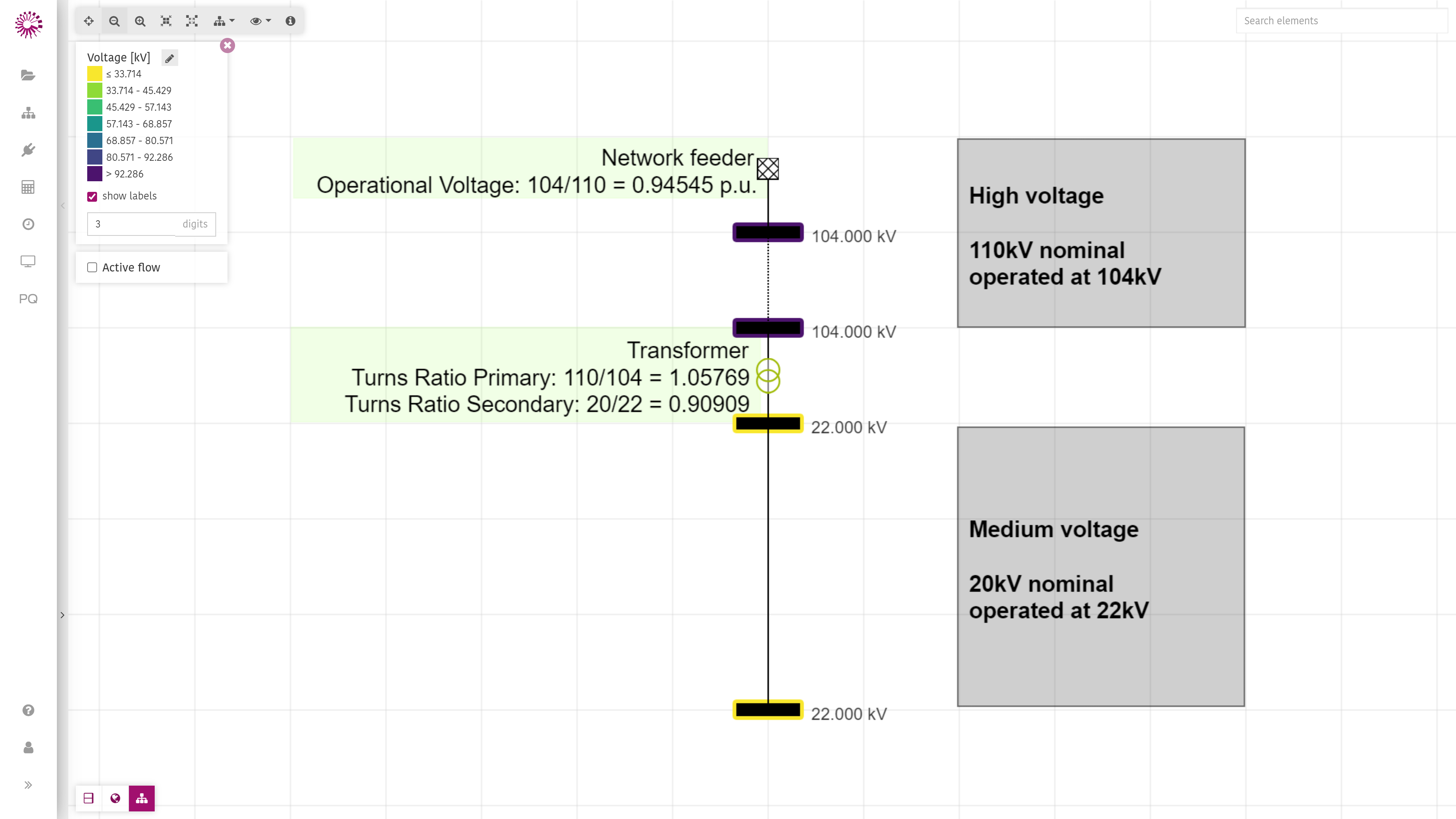The image size is (1456, 819).
Task: Select the transformer symbol on diagram
Action: pos(768,376)
